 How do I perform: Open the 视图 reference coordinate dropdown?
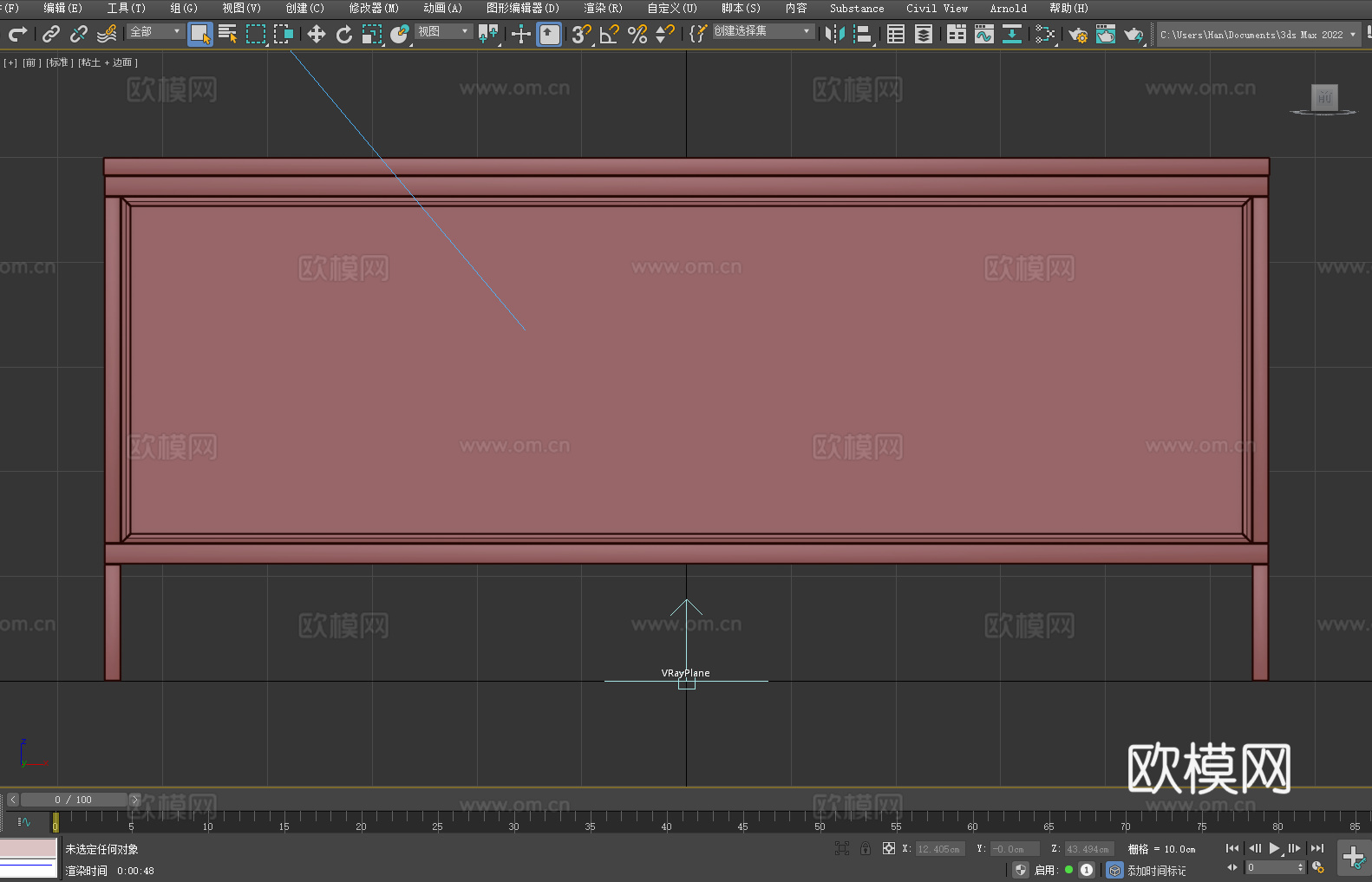[x=443, y=31]
